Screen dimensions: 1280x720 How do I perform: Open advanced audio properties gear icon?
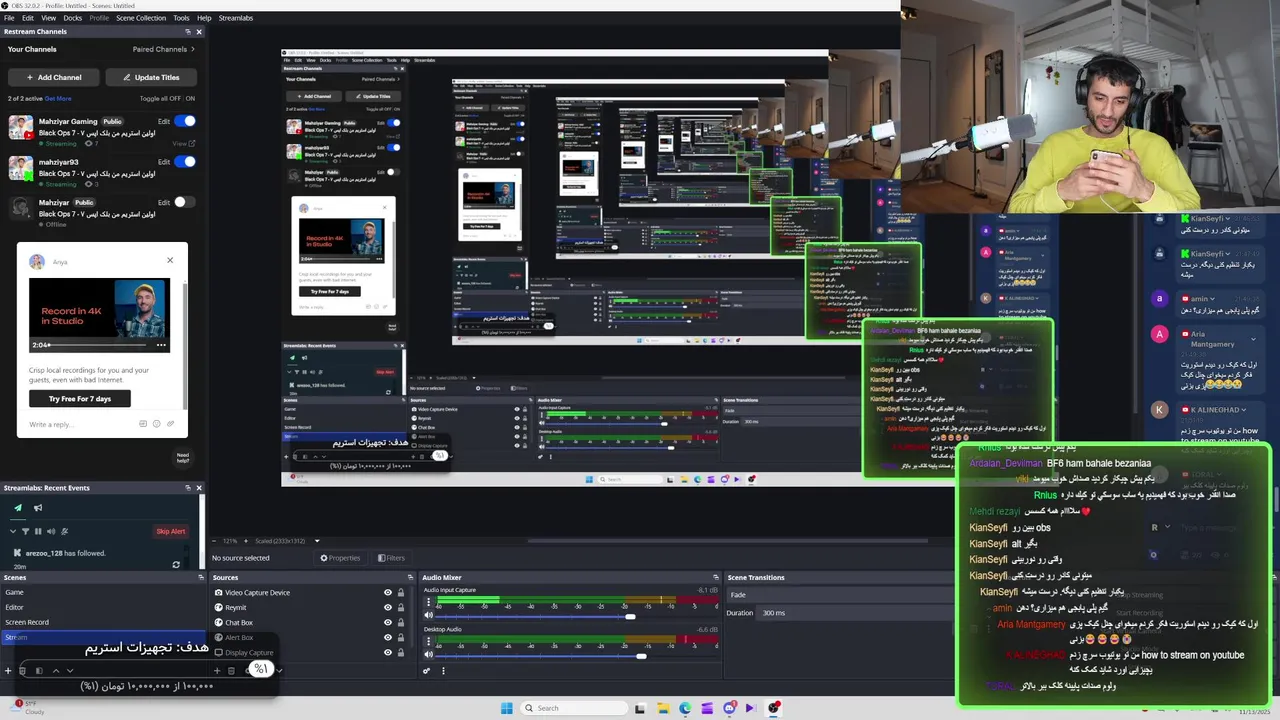pyautogui.click(x=427, y=671)
